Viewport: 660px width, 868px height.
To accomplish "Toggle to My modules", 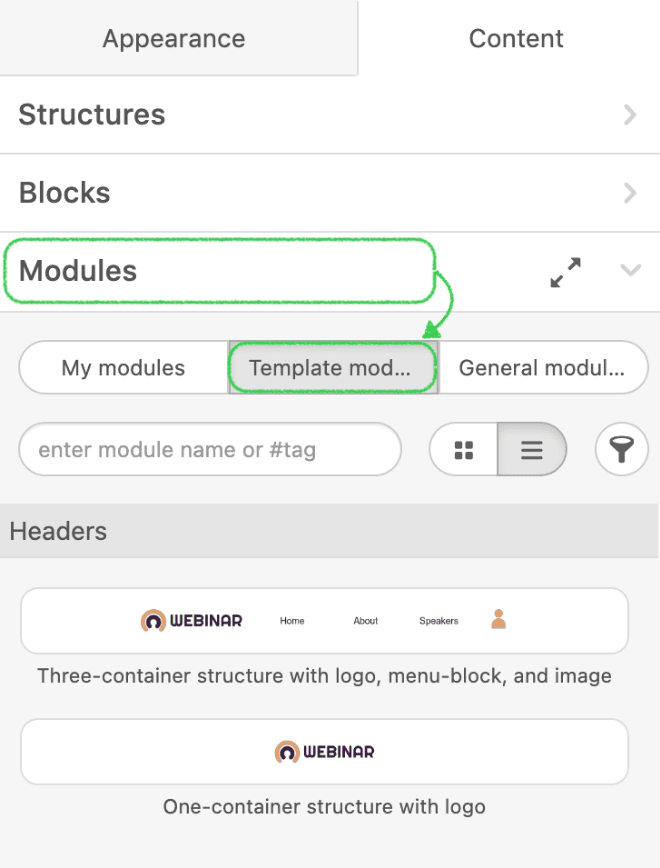I will (123, 367).
